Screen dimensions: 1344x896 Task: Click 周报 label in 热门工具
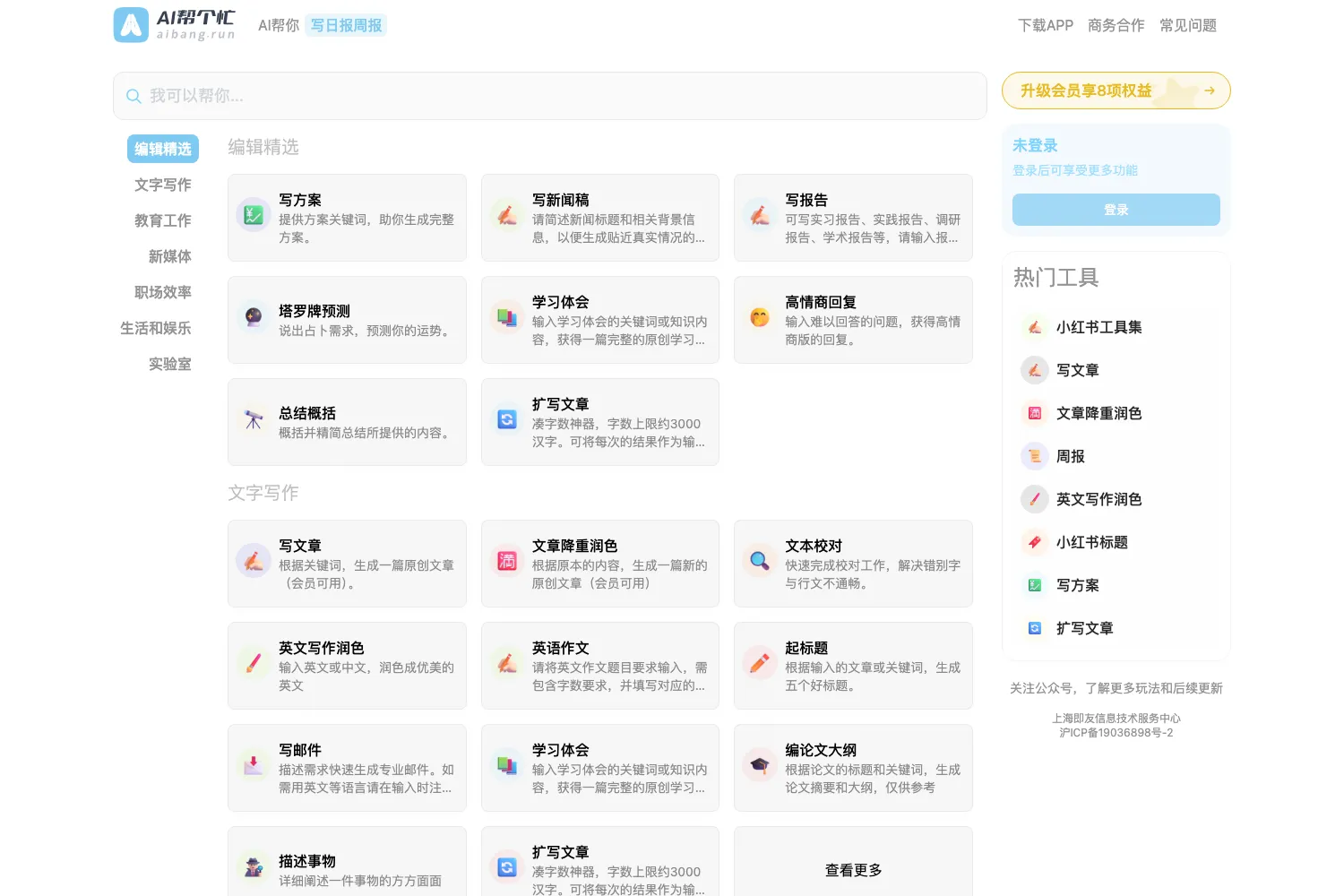(1071, 456)
